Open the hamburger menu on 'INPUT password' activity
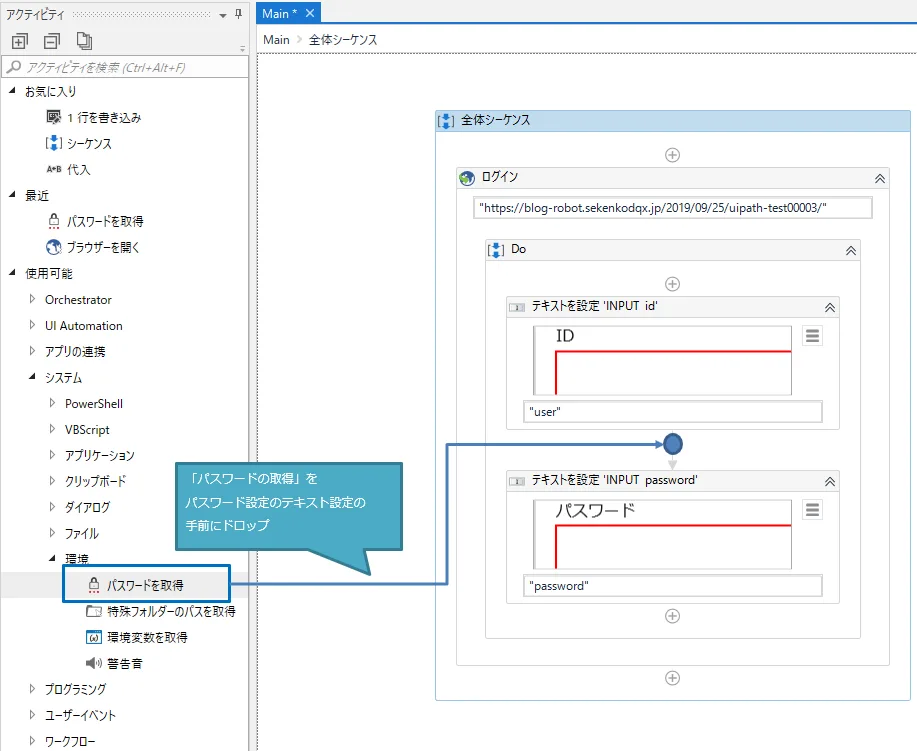The height and width of the screenshot is (751, 917). point(812,509)
